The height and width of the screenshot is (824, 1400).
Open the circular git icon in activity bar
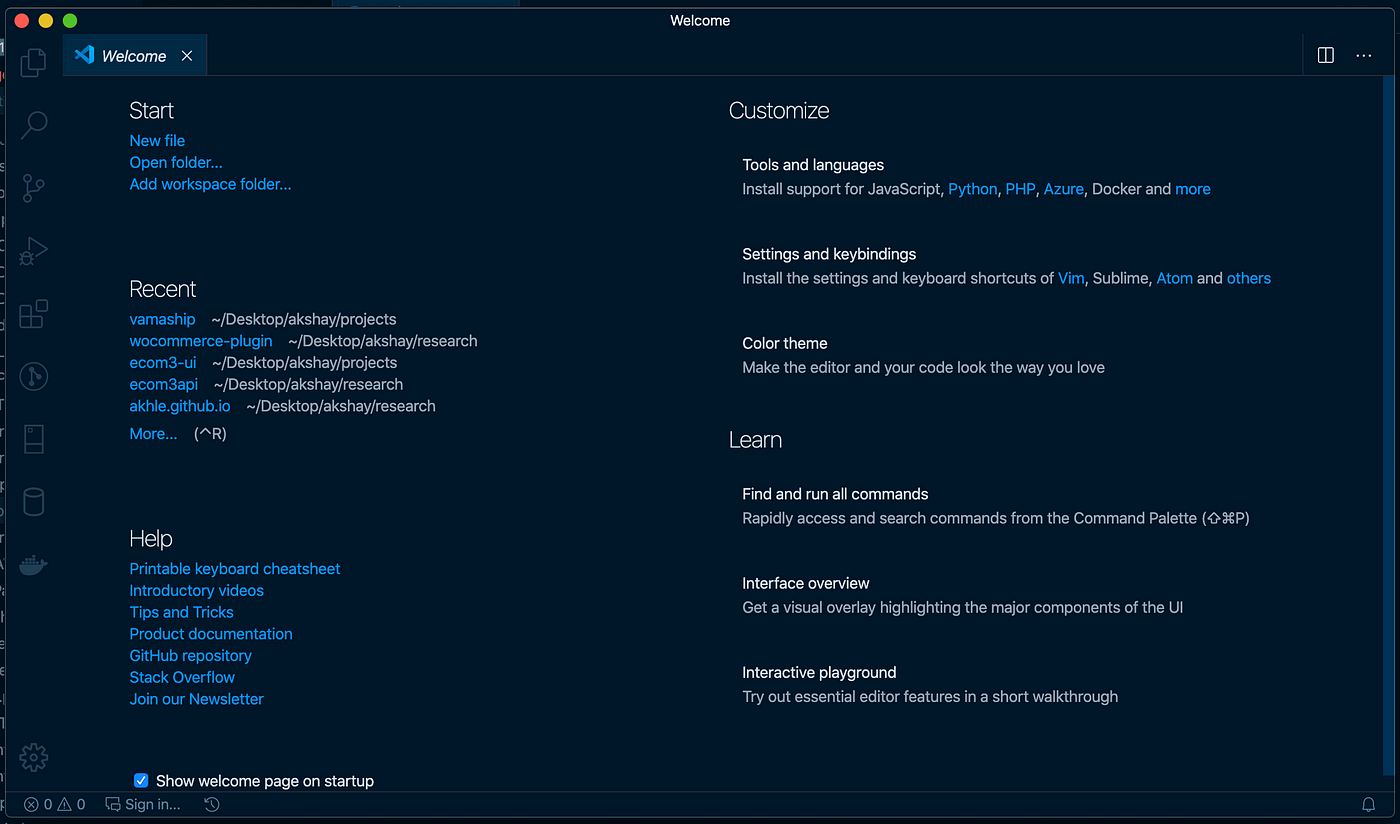point(33,376)
